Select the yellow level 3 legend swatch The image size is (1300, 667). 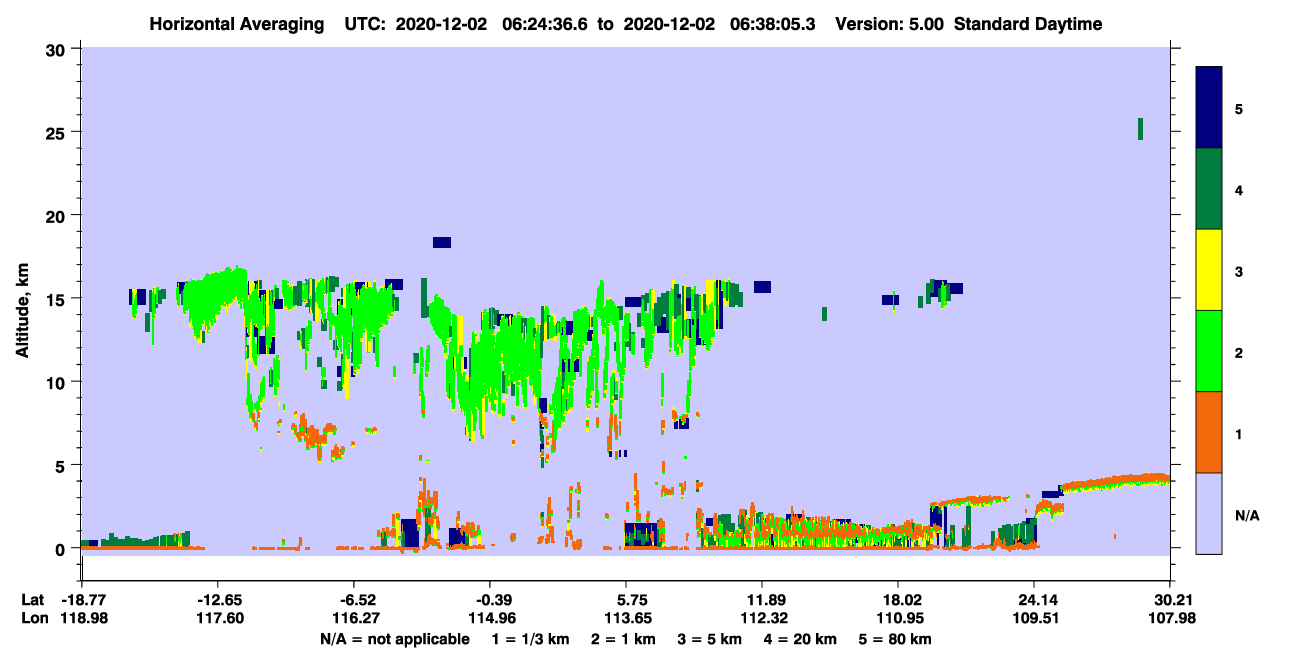(x=1209, y=270)
